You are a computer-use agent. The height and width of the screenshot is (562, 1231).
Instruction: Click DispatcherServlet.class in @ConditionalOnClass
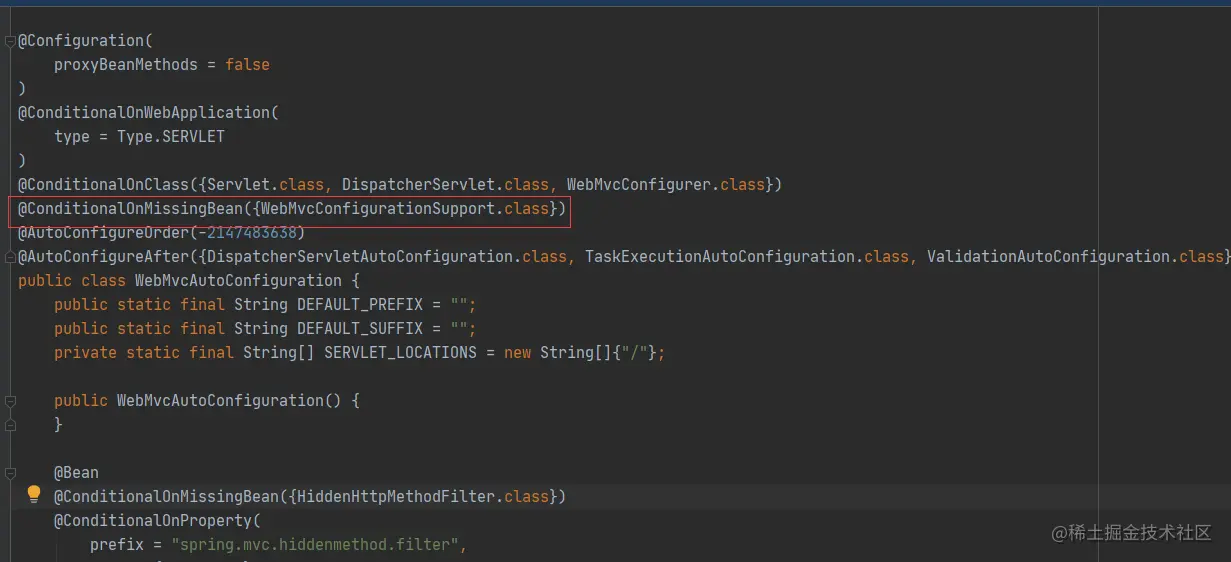pos(446,185)
